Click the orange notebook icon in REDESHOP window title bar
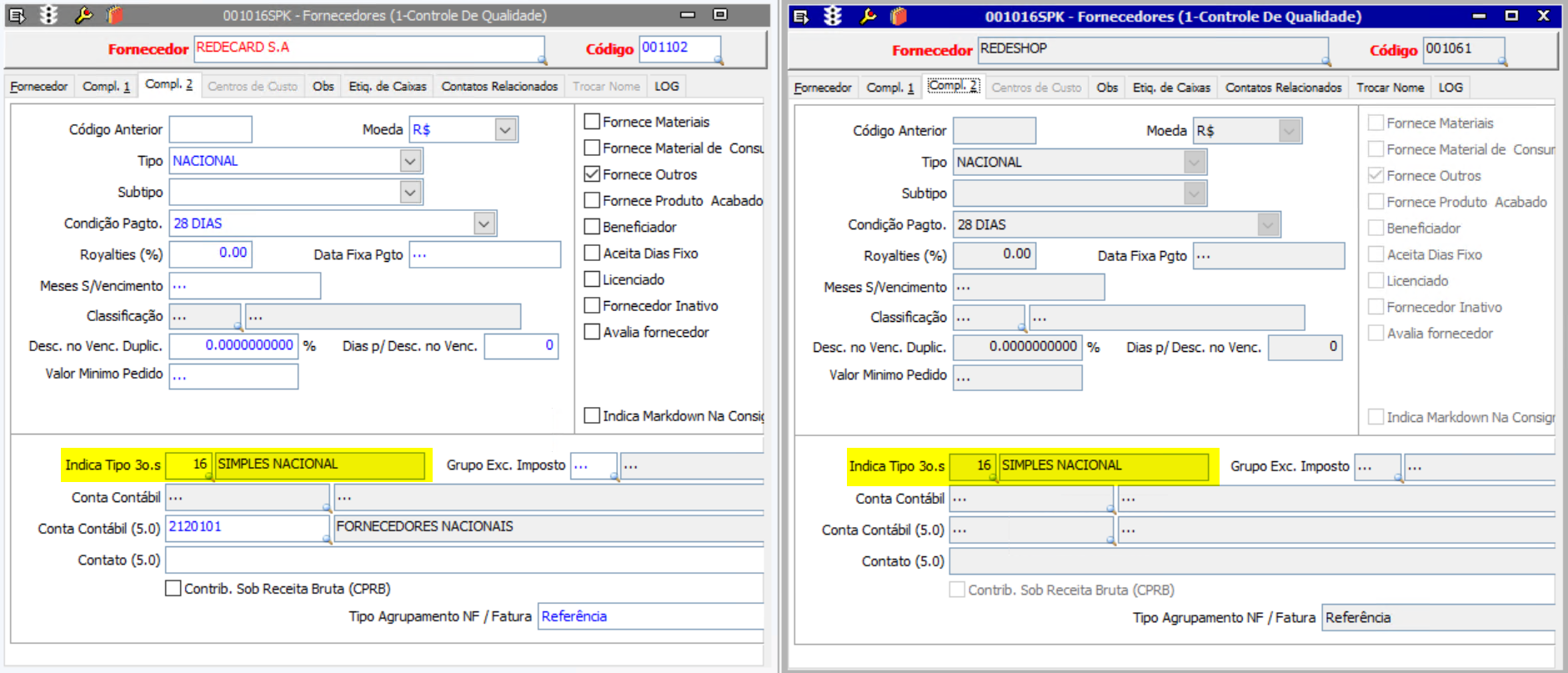The height and width of the screenshot is (673, 1568). 899,17
